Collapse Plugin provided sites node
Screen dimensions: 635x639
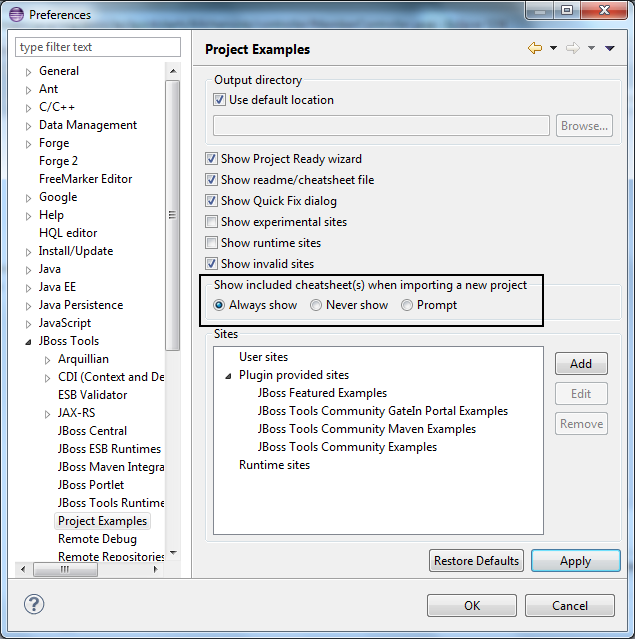[x=229, y=376]
